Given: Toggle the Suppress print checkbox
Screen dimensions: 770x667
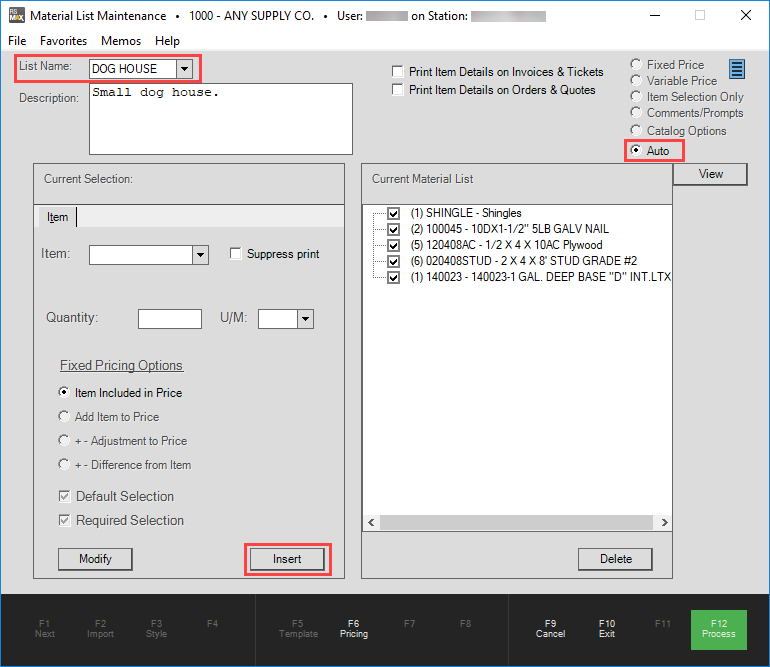Looking at the screenshot, I should [x=236, y=253].
